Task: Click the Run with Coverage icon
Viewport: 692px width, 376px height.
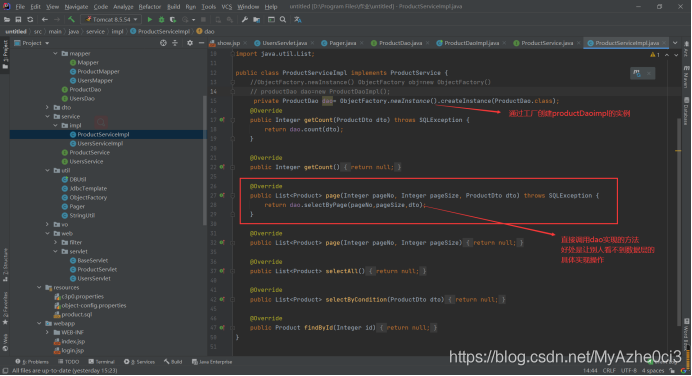Action: coord(173,19)
